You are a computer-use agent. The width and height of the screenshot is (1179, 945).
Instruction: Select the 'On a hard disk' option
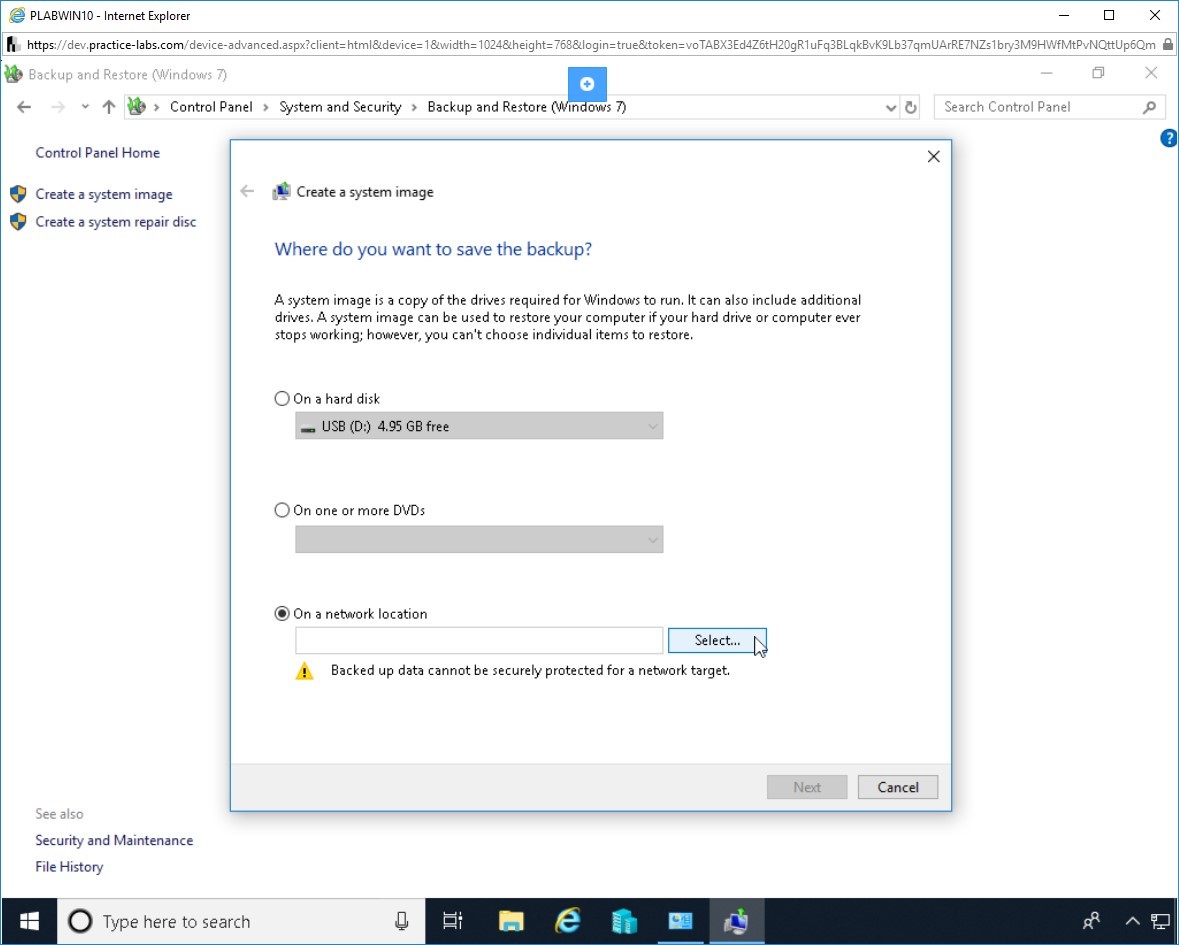click(x=282, y=398)
